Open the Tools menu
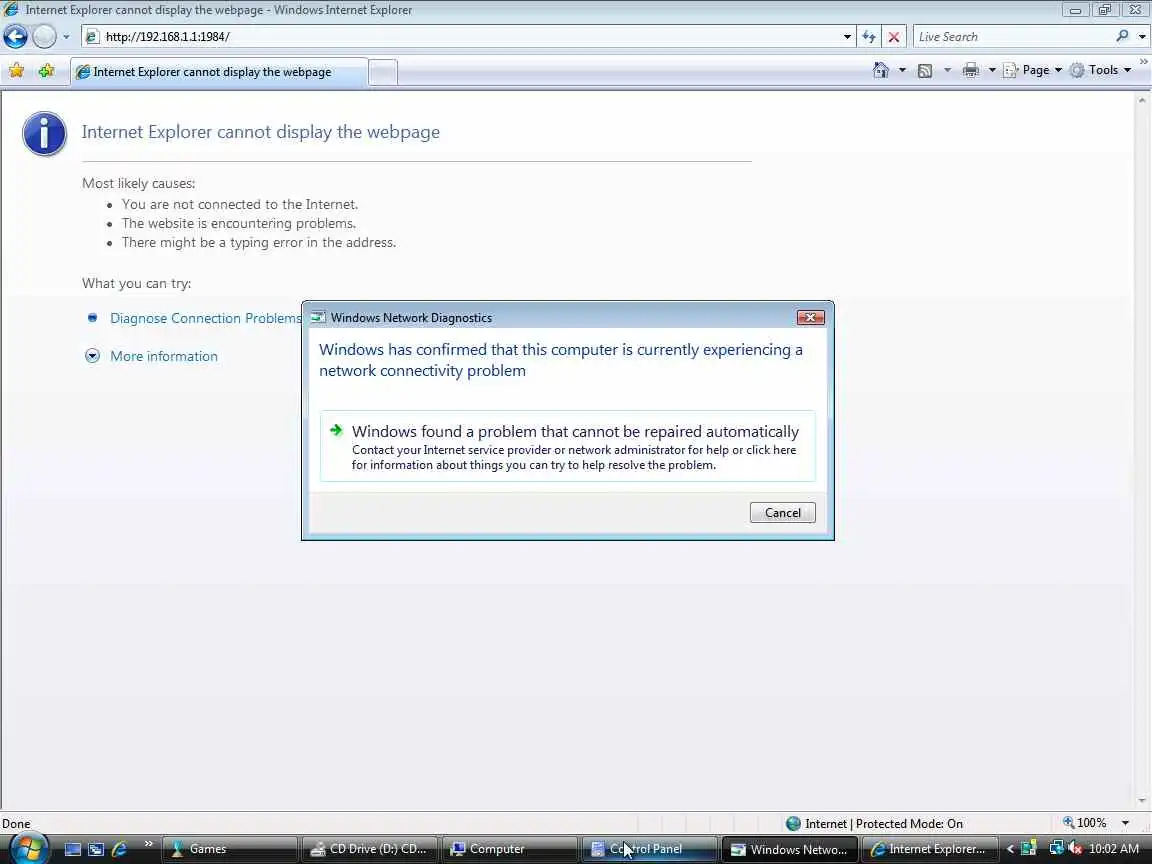Image resolution: width=1152 pixels, height=864 pixels. pos(1101,70)
